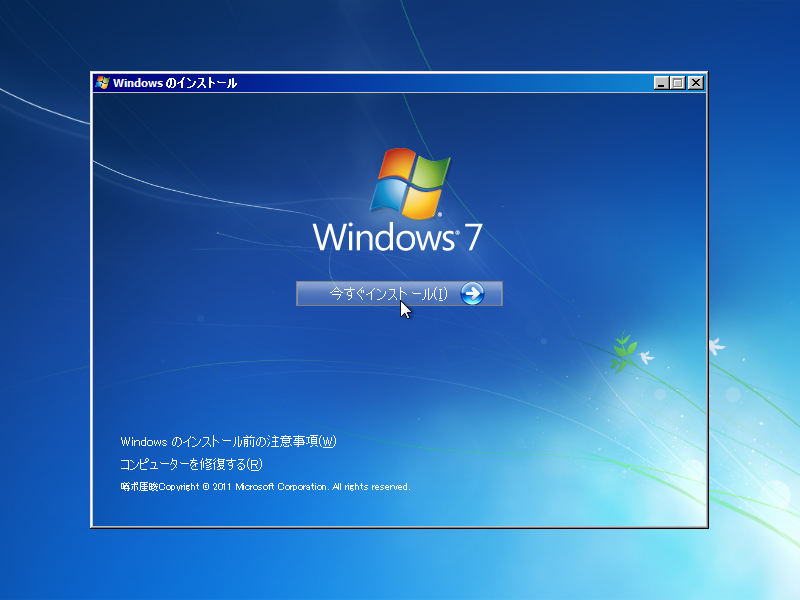Click the blue arrow icon on the install button
This screenshot has width=800, height=600.
tap(471, 293)
